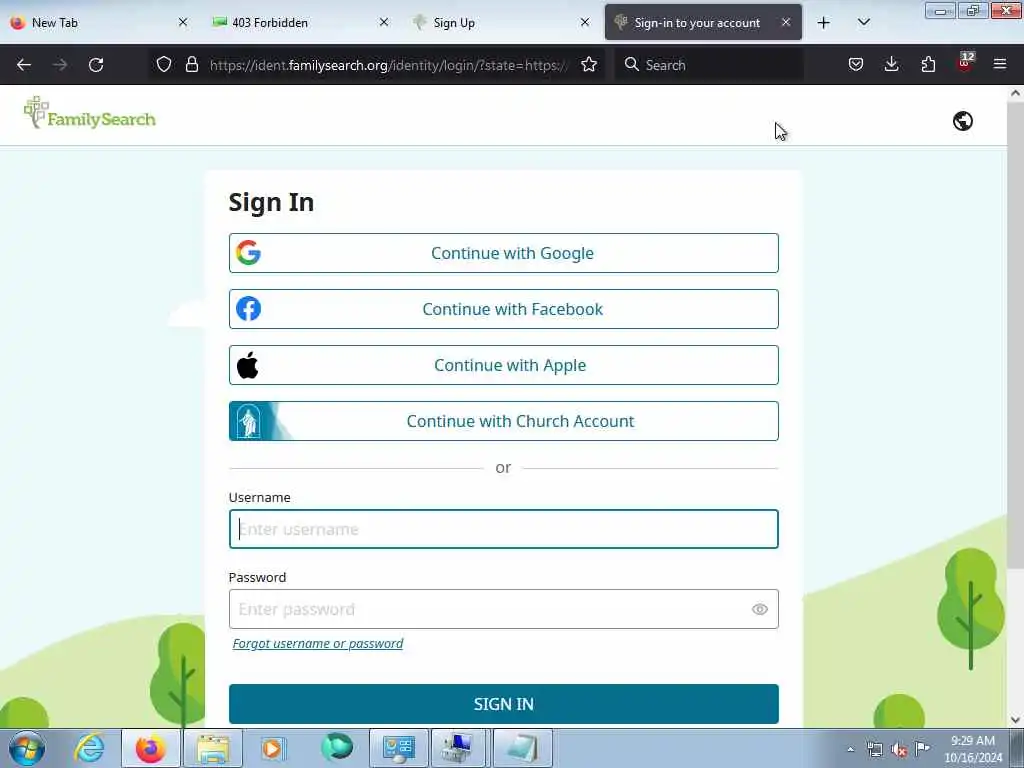
Task: Open the Windows Start button
Action: 27,748
